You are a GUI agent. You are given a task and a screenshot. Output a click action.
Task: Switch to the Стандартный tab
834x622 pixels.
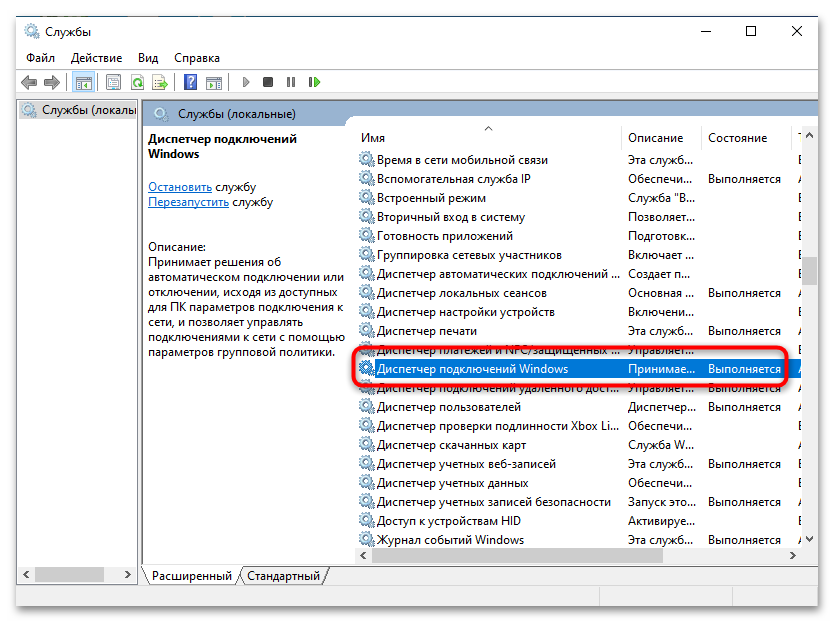coord(282,576)
